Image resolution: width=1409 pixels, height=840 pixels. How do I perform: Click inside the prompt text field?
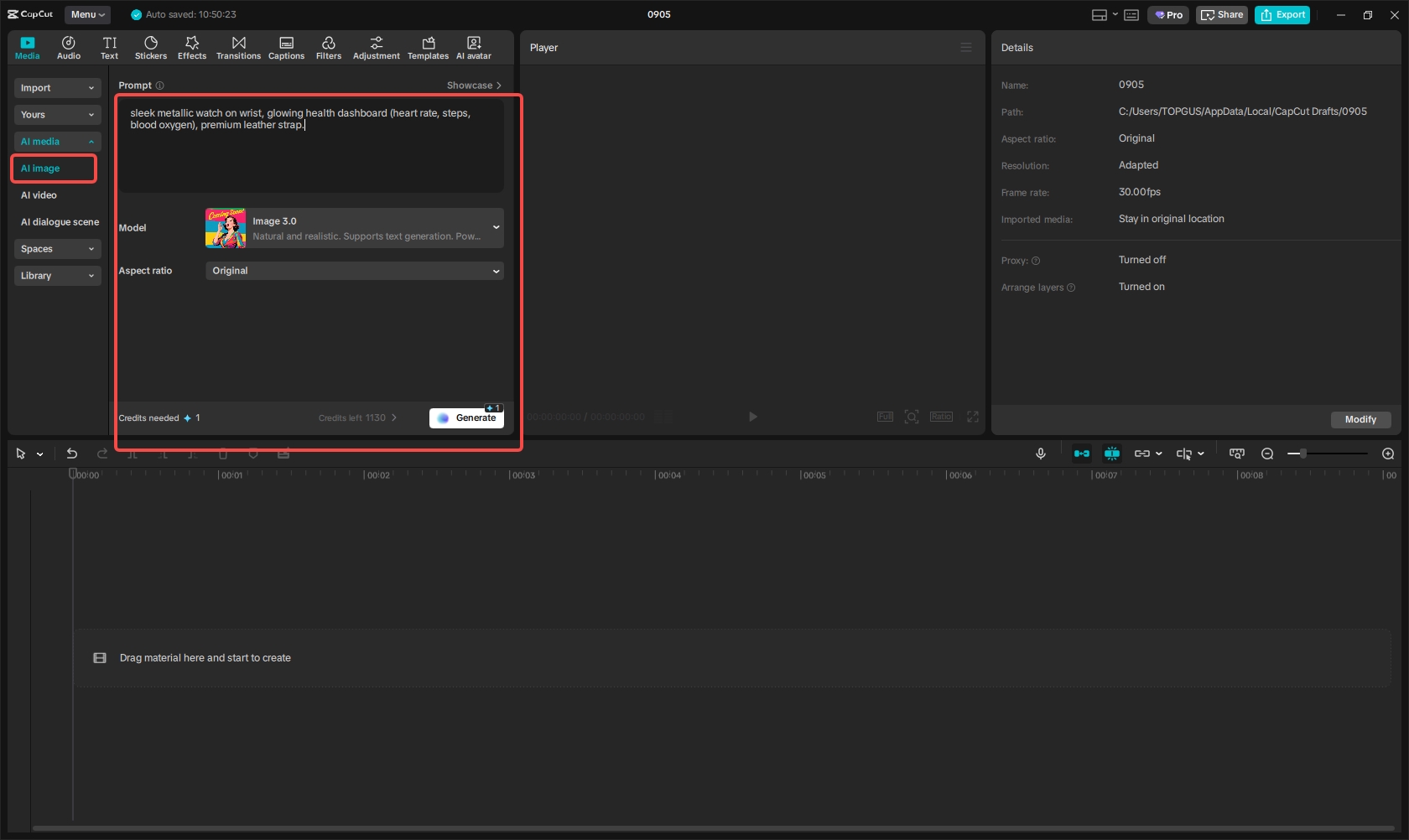click(310, 143)
